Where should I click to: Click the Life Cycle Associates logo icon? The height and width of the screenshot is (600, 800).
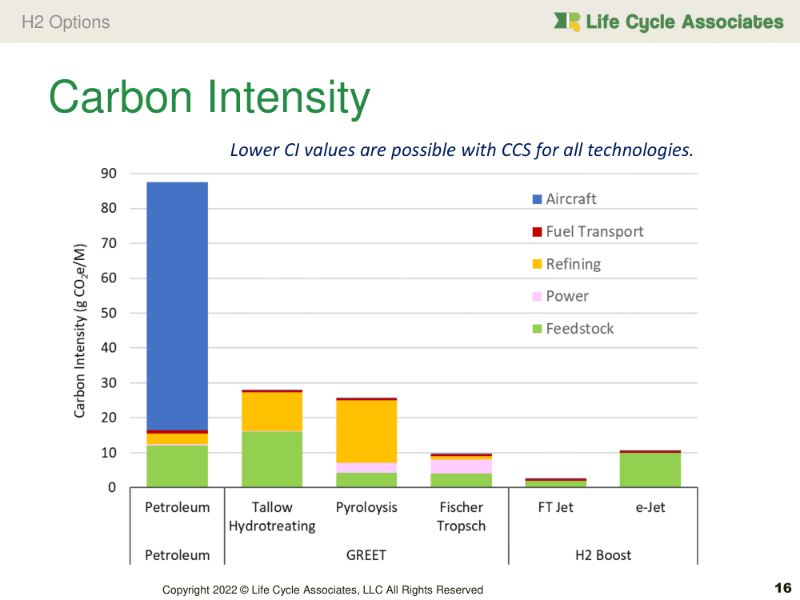[567, 21]
